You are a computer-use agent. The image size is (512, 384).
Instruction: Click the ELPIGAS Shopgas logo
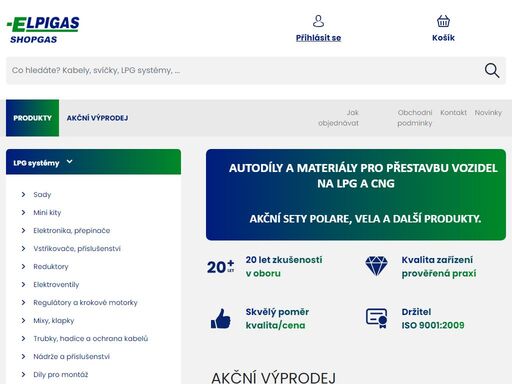pos(43,30)
